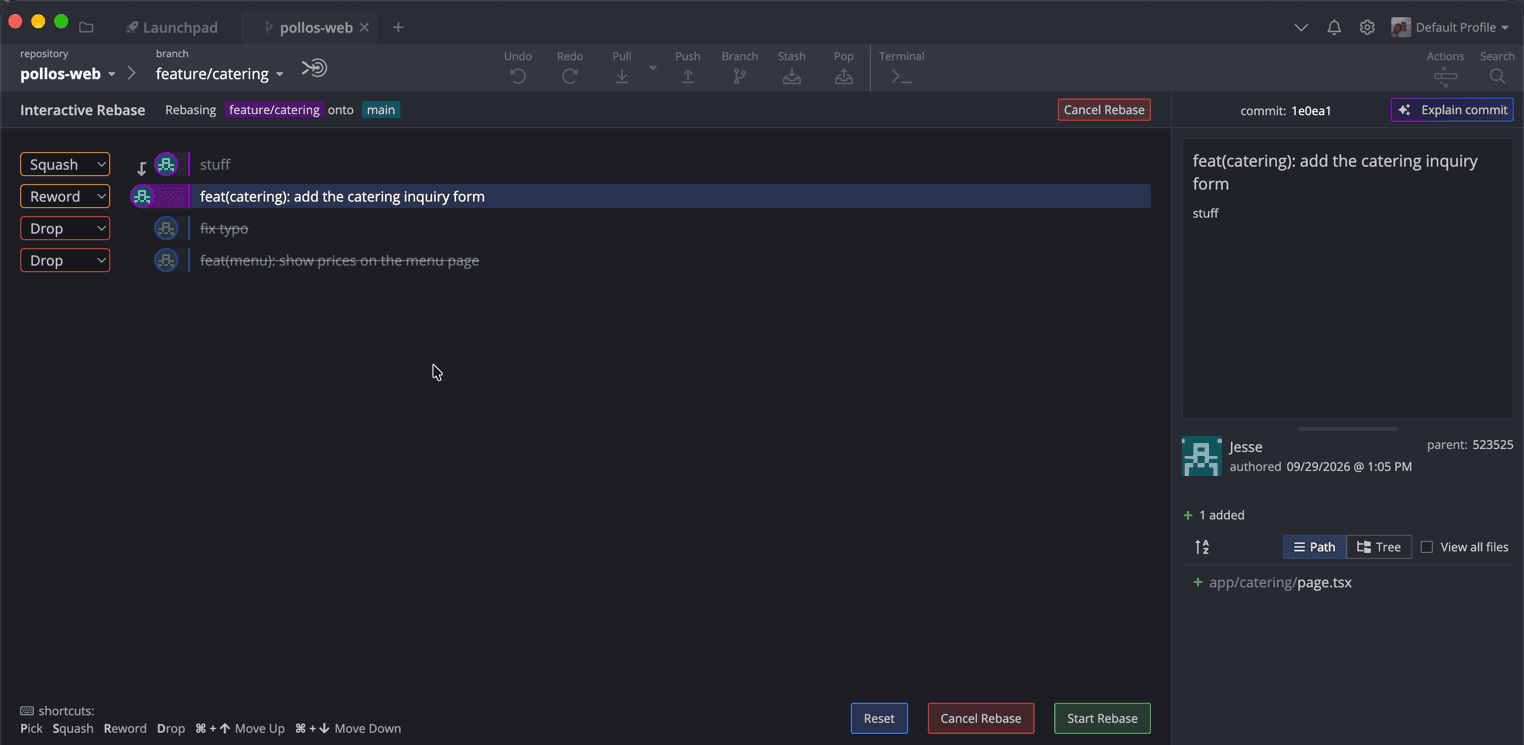Click the folder icon in tab bar

click(x=86, y=27)
